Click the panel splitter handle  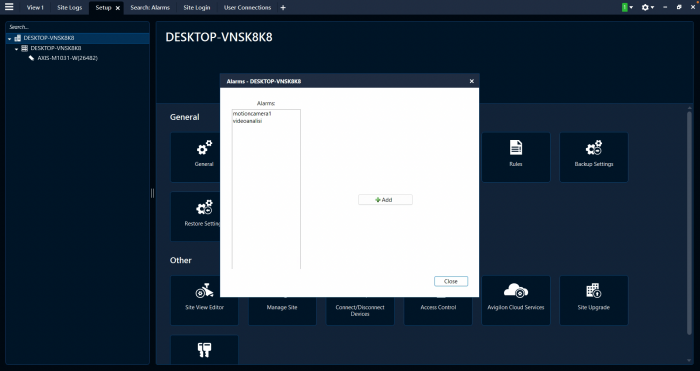(152, 193)
